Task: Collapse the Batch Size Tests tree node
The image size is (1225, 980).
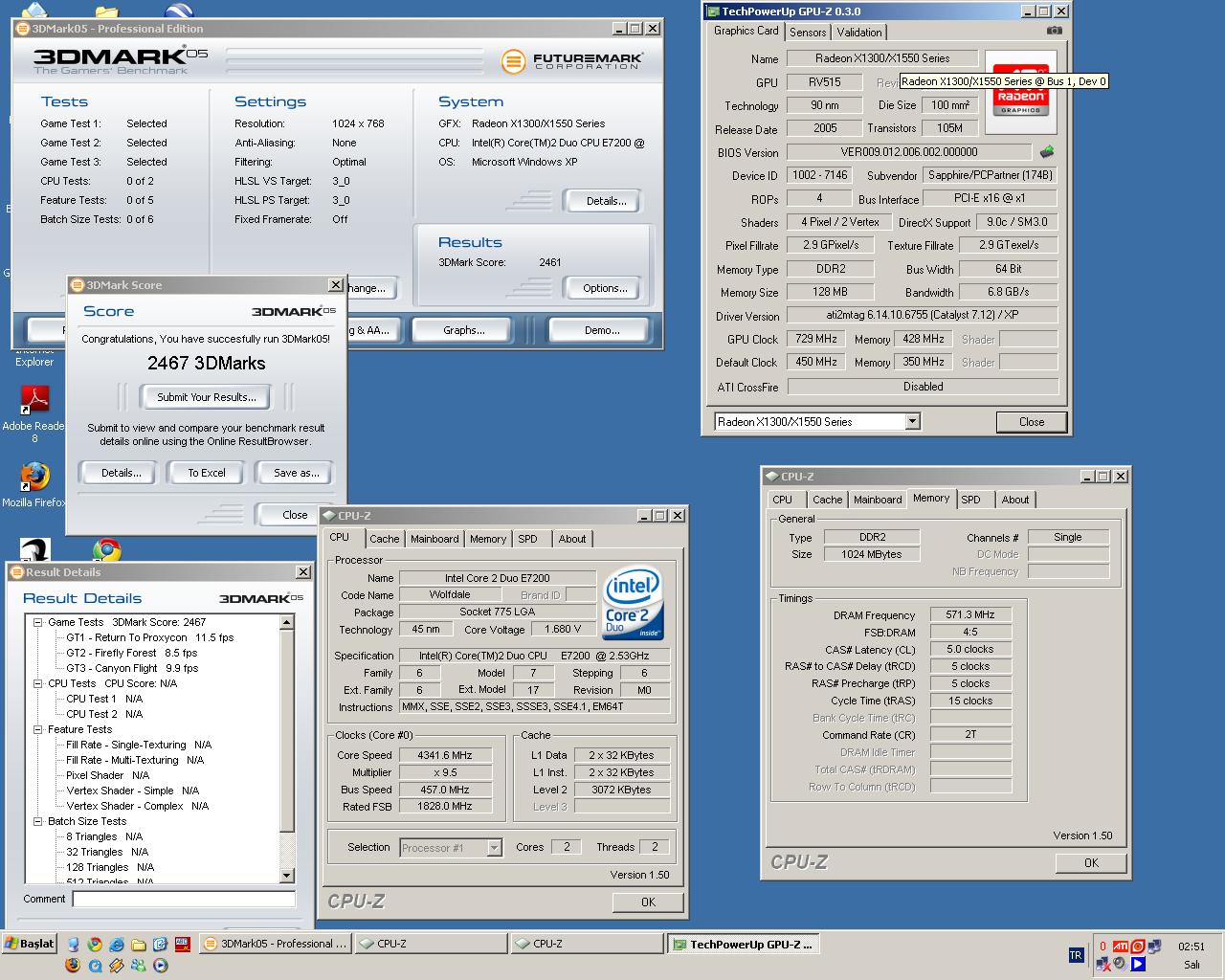Action: coord(38,821)
